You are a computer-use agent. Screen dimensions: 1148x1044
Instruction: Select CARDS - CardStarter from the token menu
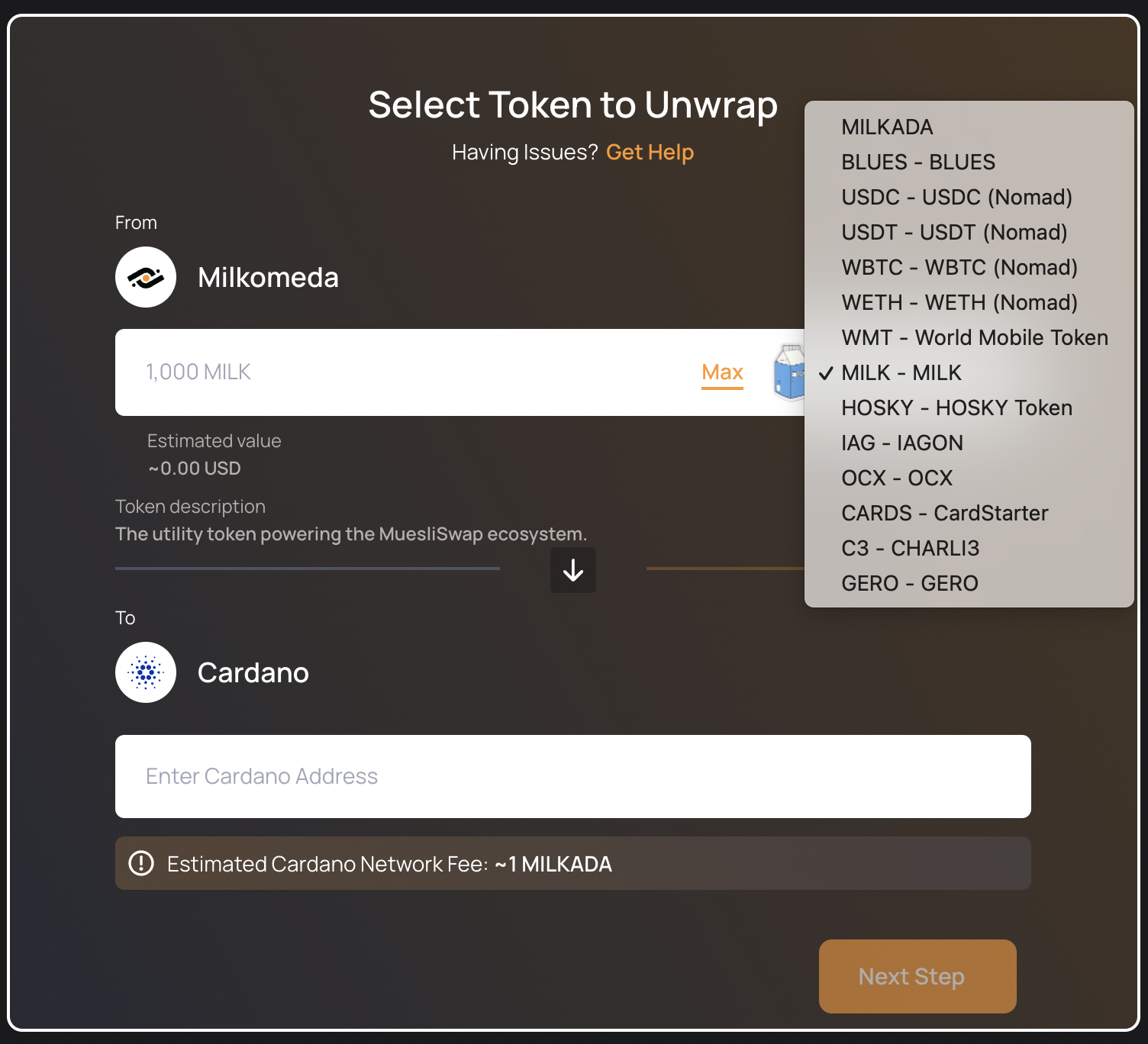(944, 513)
